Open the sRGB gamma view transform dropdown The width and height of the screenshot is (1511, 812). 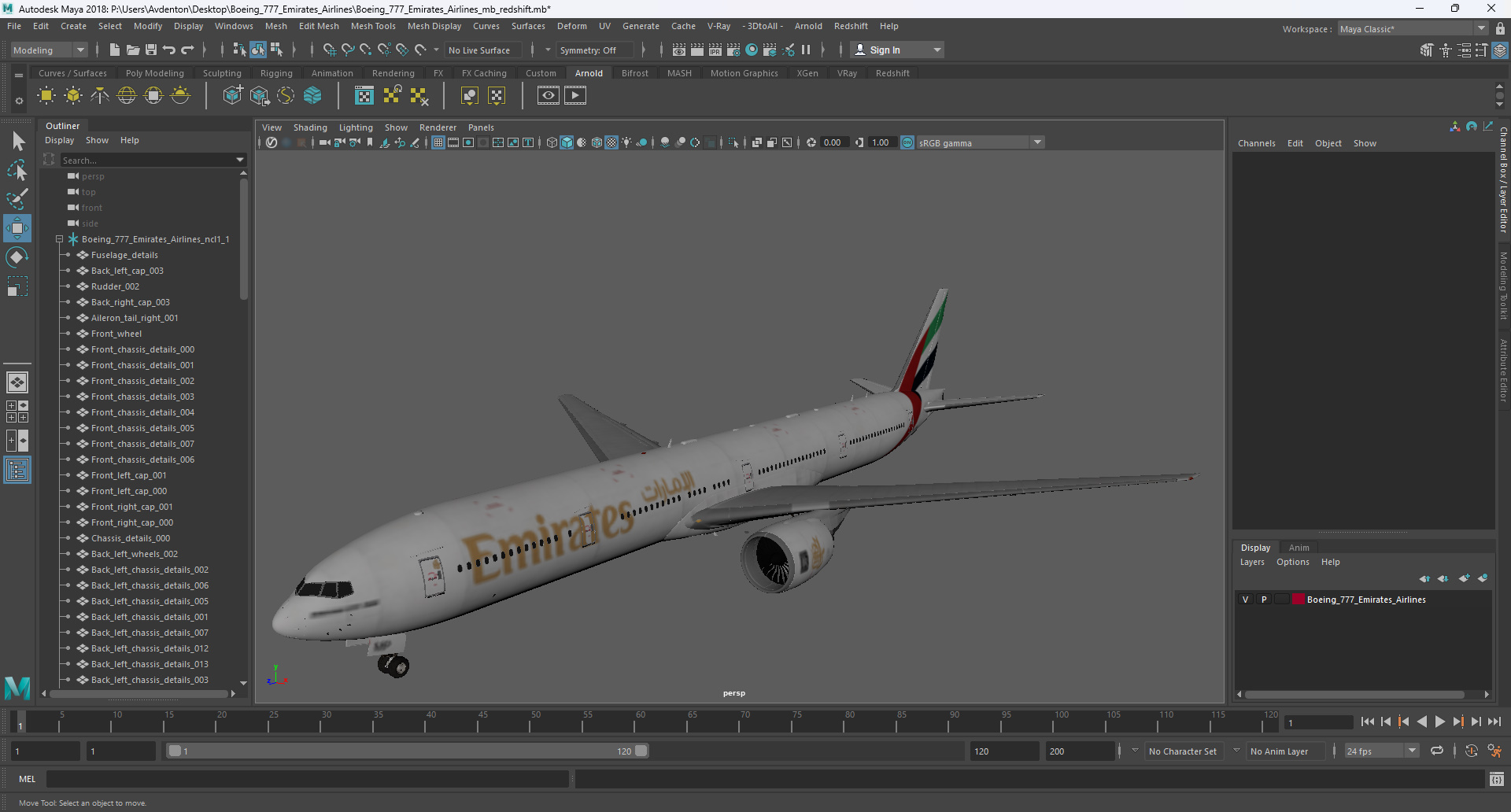981,142
